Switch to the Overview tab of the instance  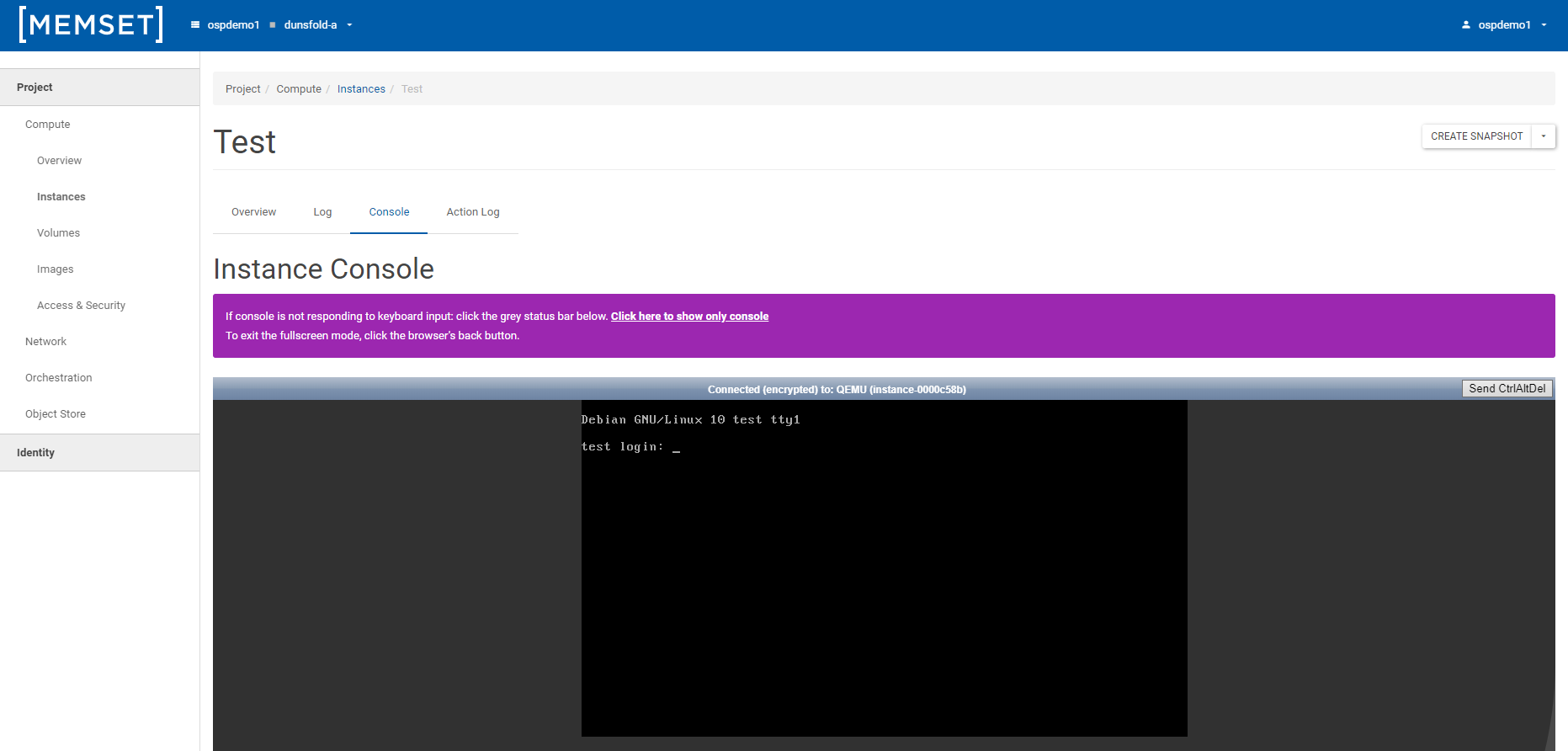coord(253,212)
